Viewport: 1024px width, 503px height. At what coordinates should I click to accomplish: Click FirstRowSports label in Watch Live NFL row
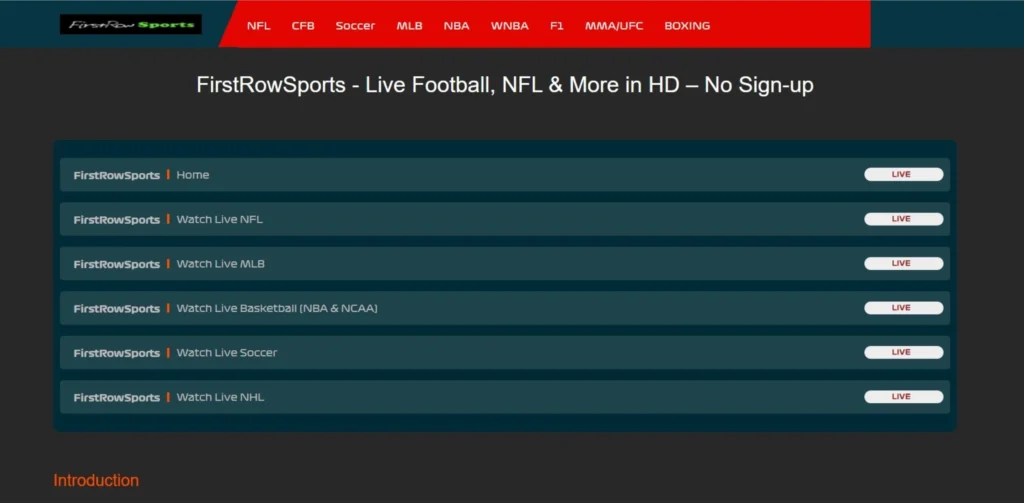116,219
